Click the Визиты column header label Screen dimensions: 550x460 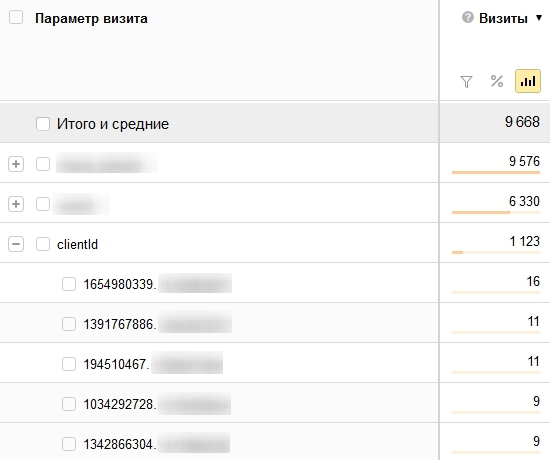503,18
